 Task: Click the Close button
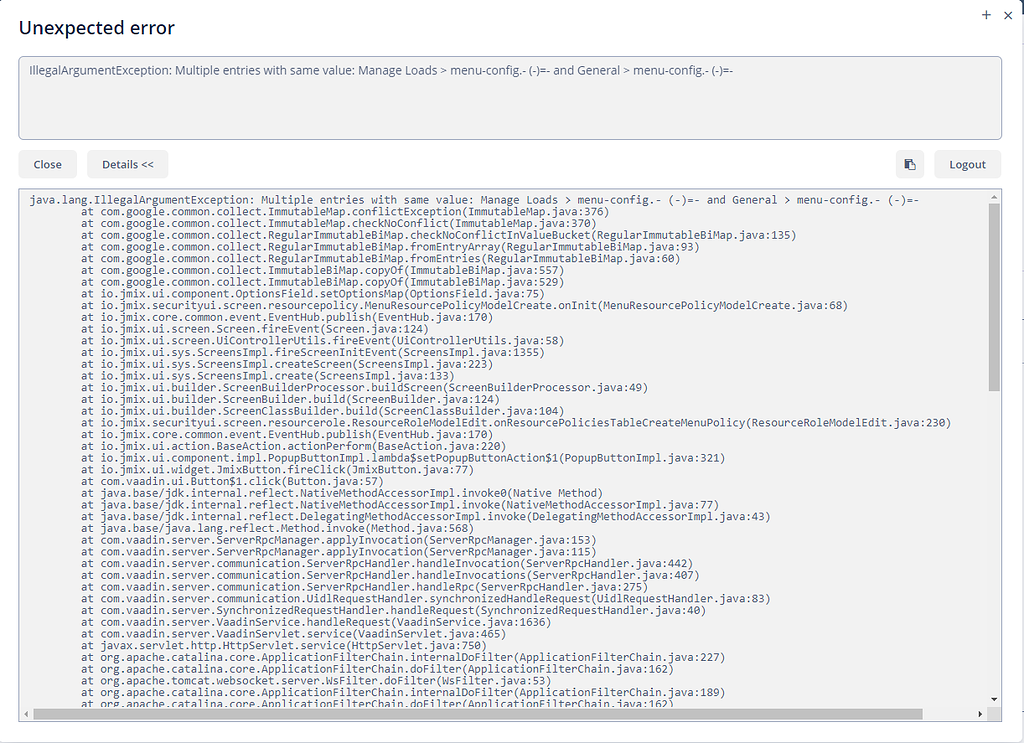[48, 165]
